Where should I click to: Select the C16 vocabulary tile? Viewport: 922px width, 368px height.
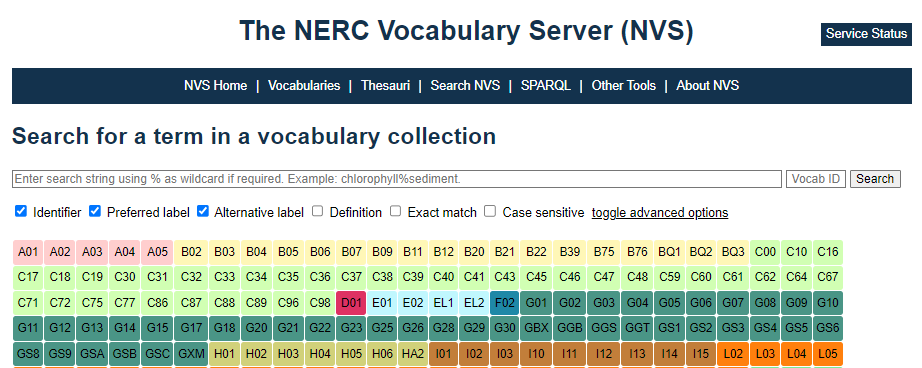click(827, 252)
